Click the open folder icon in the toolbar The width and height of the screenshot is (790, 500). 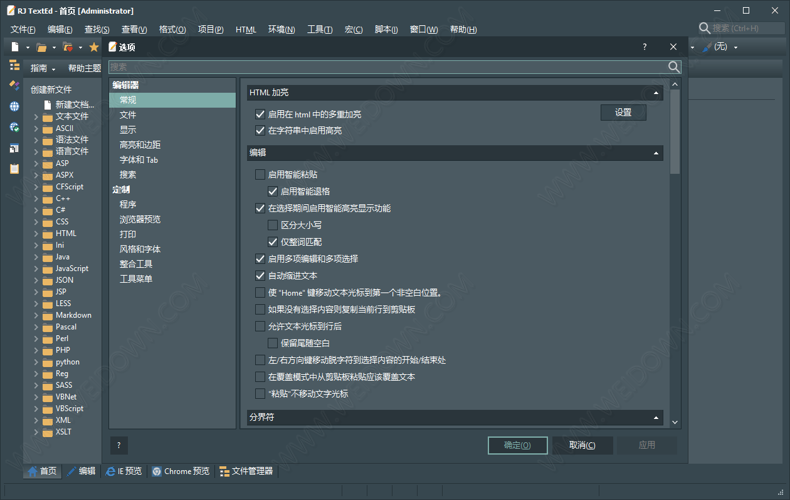(x=41, y=47)
